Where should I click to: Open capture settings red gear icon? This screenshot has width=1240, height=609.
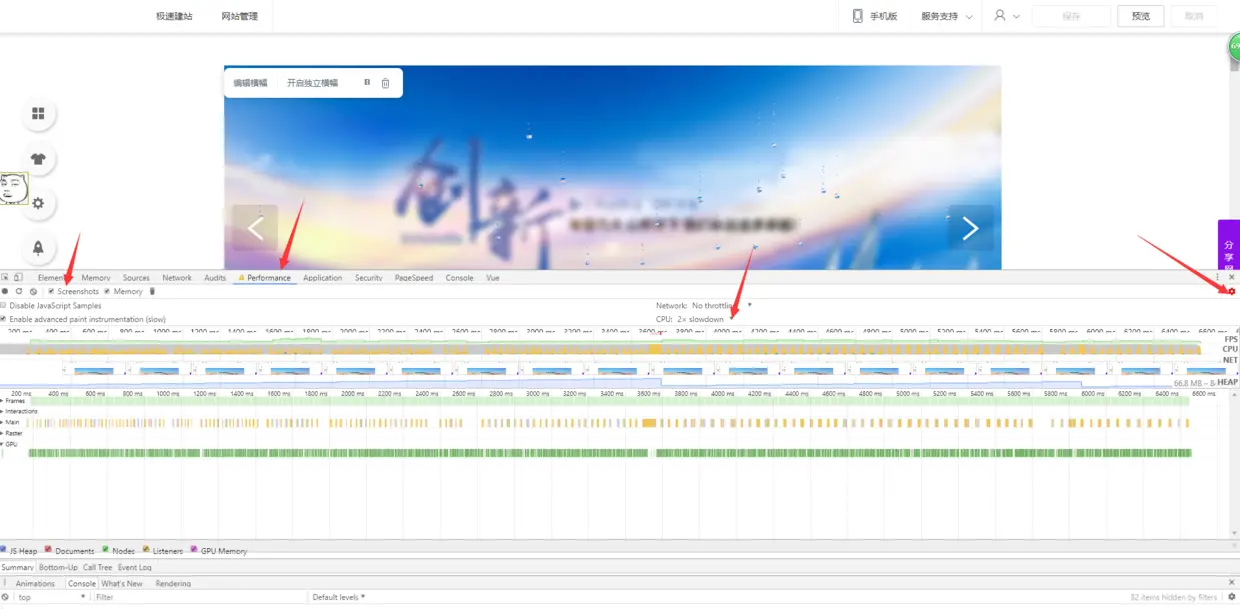point(1231,291)
